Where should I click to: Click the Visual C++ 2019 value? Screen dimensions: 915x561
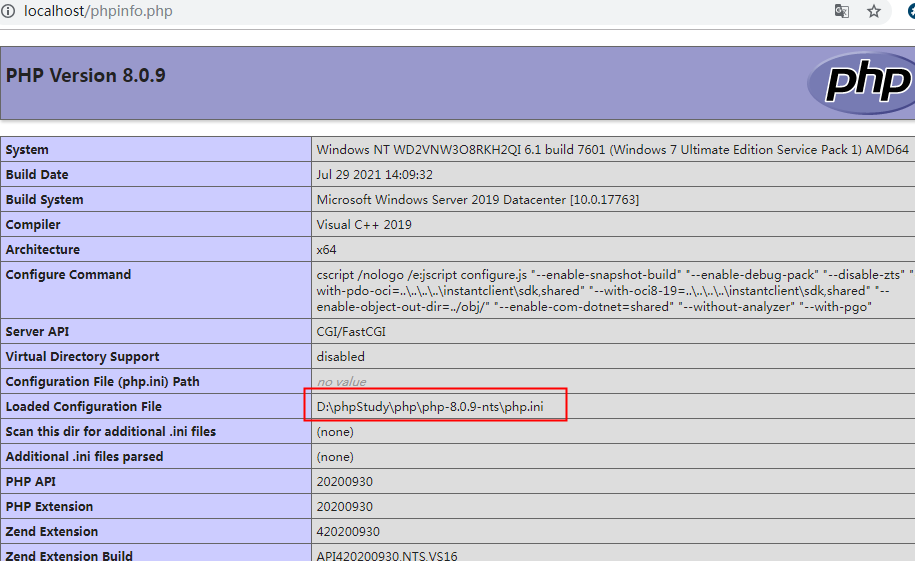tap(364, 225)
